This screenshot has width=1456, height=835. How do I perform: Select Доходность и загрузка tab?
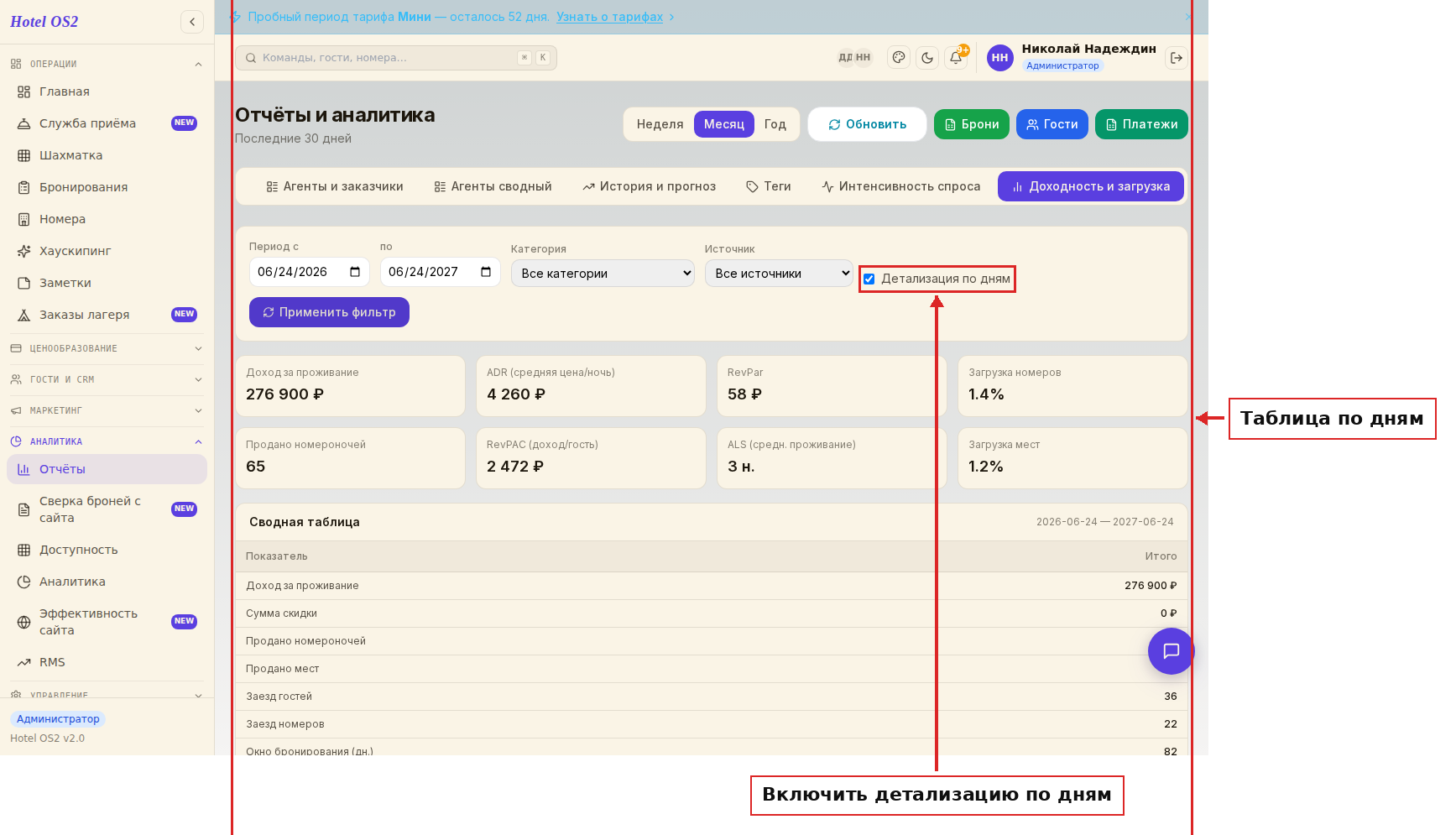[x=1091, y=186]
